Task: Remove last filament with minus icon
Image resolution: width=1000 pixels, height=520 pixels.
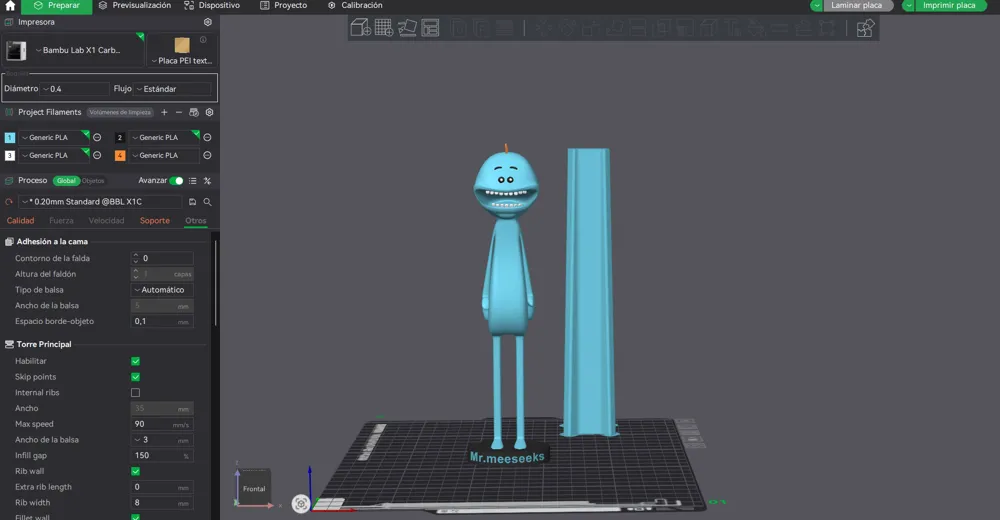Action: click(x=179, y=112)
